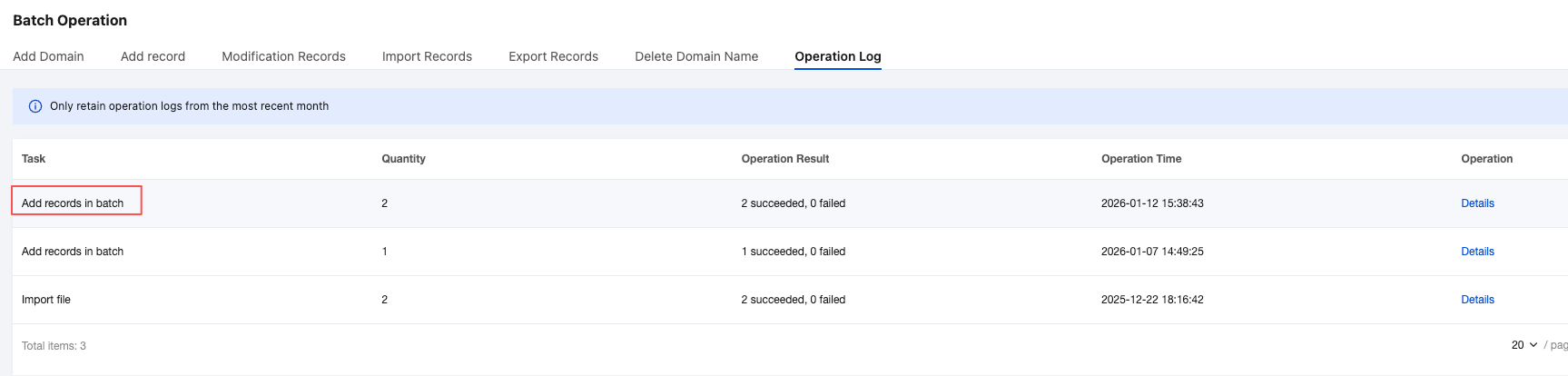Open Details for the Import file task
Screen dimensions: 1568x376
pyautogui.click(x=1477, y=300)
